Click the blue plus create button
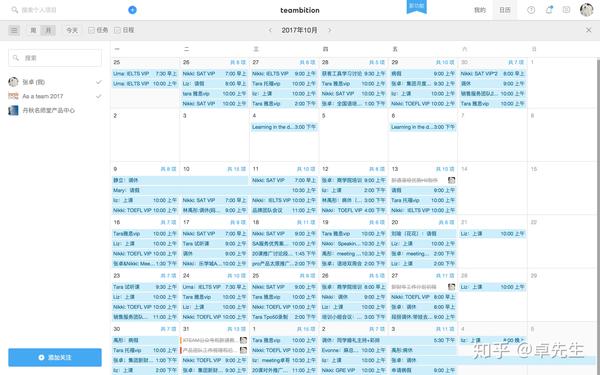 click(x=132, y=10)
